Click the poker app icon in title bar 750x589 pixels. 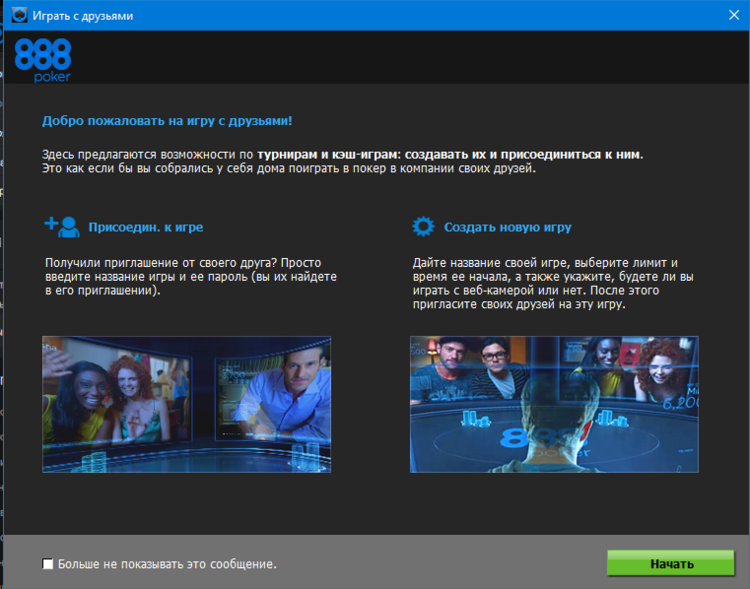point(19,15)
